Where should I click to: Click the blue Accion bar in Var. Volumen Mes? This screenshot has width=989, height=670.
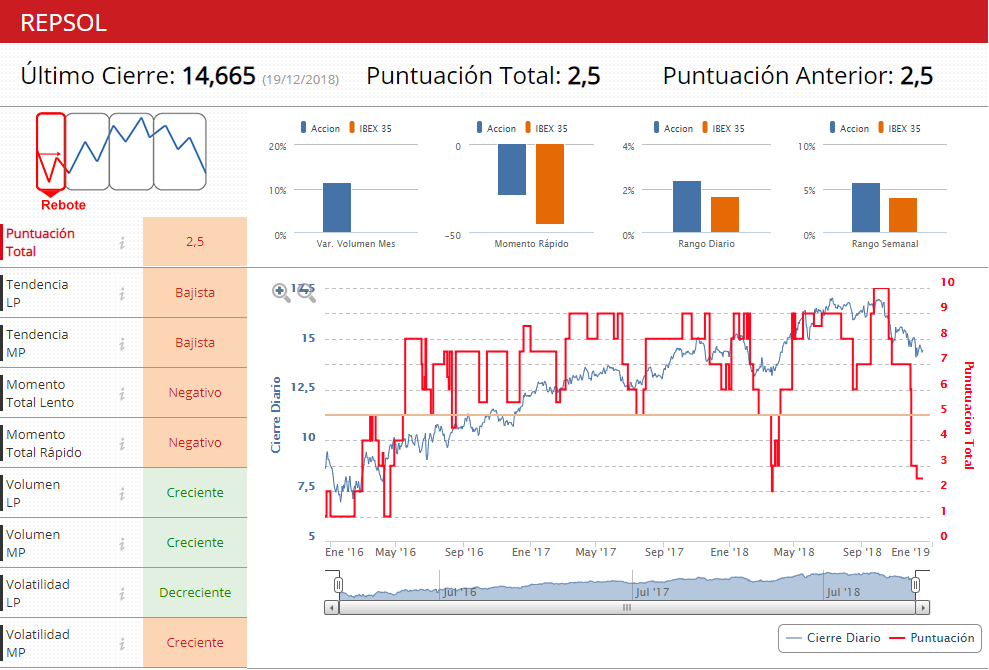(x=337, y=208)
